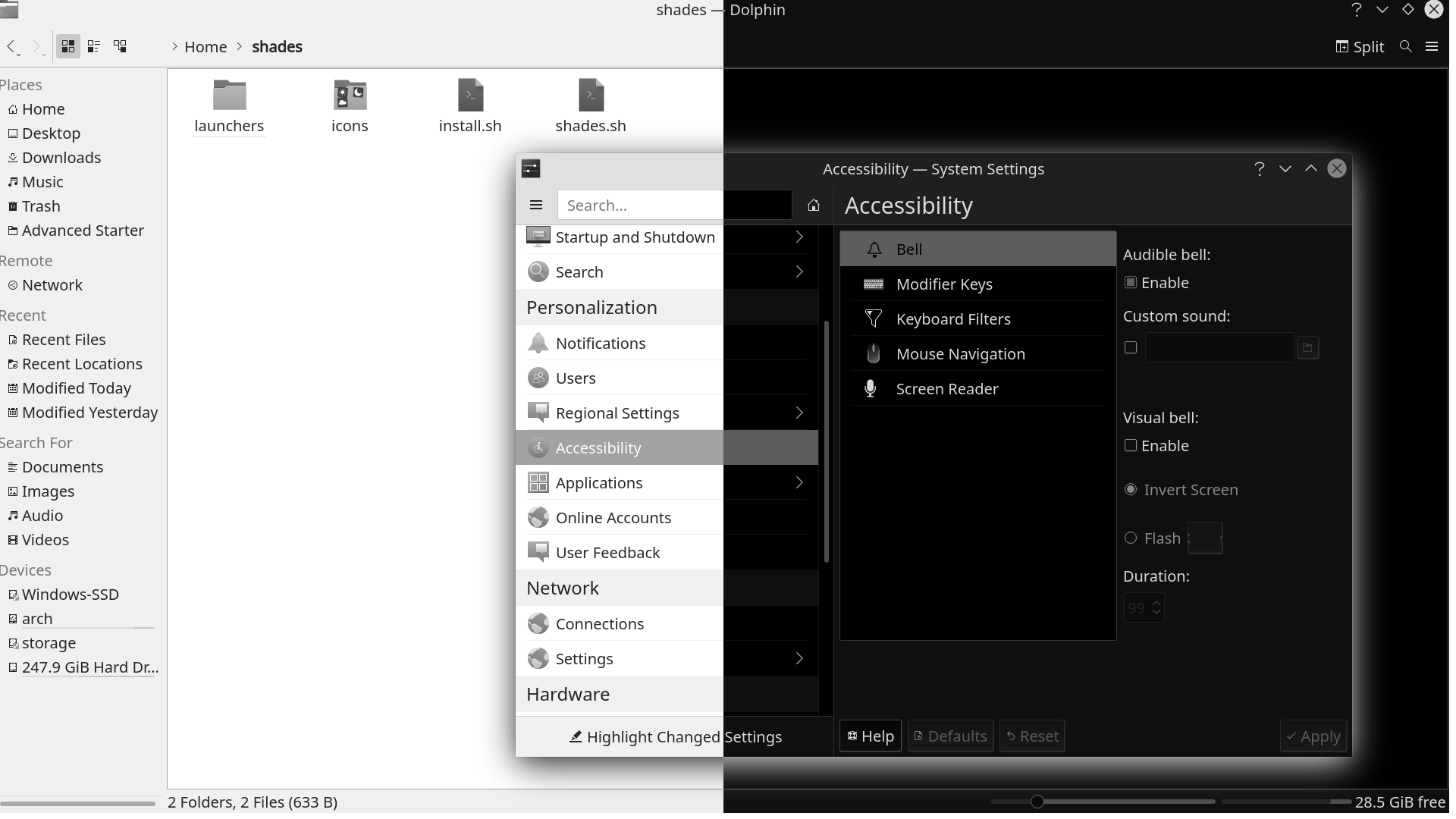Expand the Startup and Shutdown arrow
Viewport: 1456px width, 819px height.
[799, 237]
